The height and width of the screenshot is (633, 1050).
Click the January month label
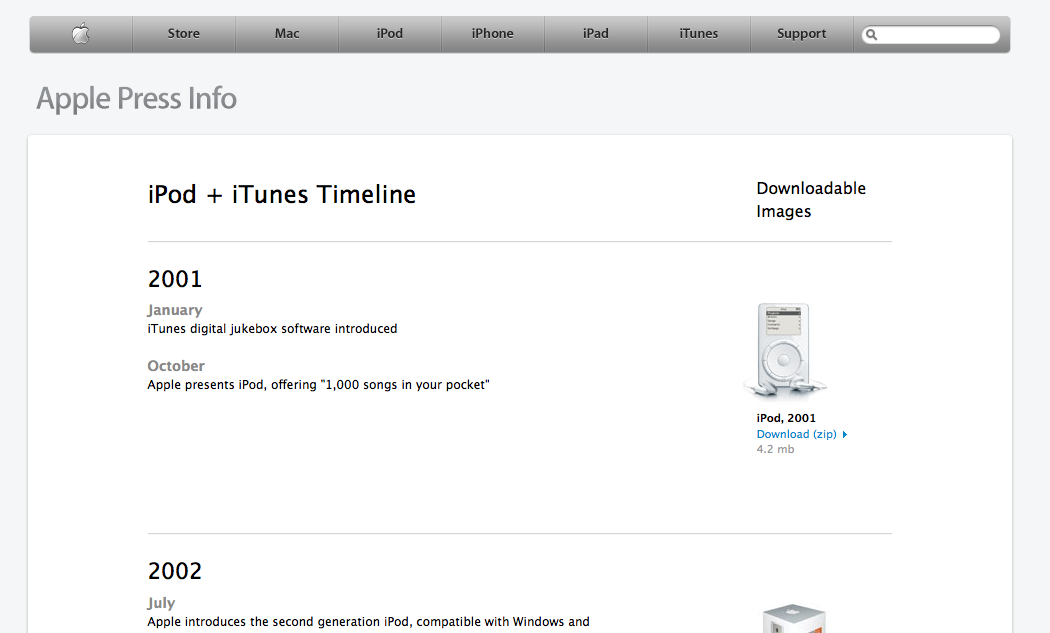pyautogui.click(x=175, y=310)
